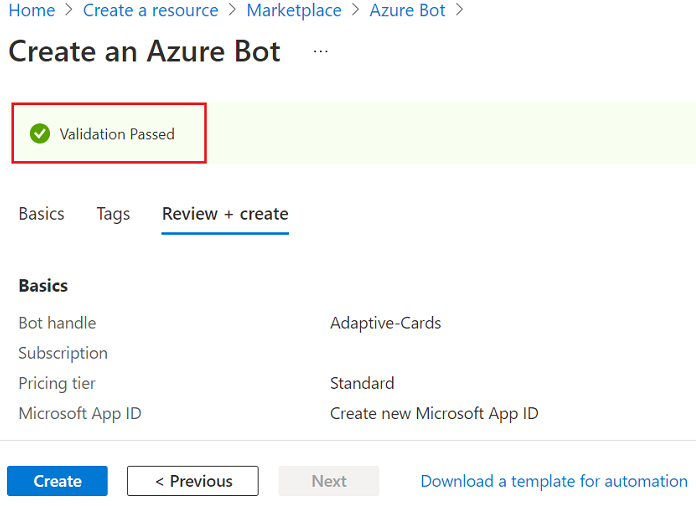Navigate to Create a resource breadcrumb
Image resolution: width=696 pixels, height=506 pixels.
coord(150,10)
